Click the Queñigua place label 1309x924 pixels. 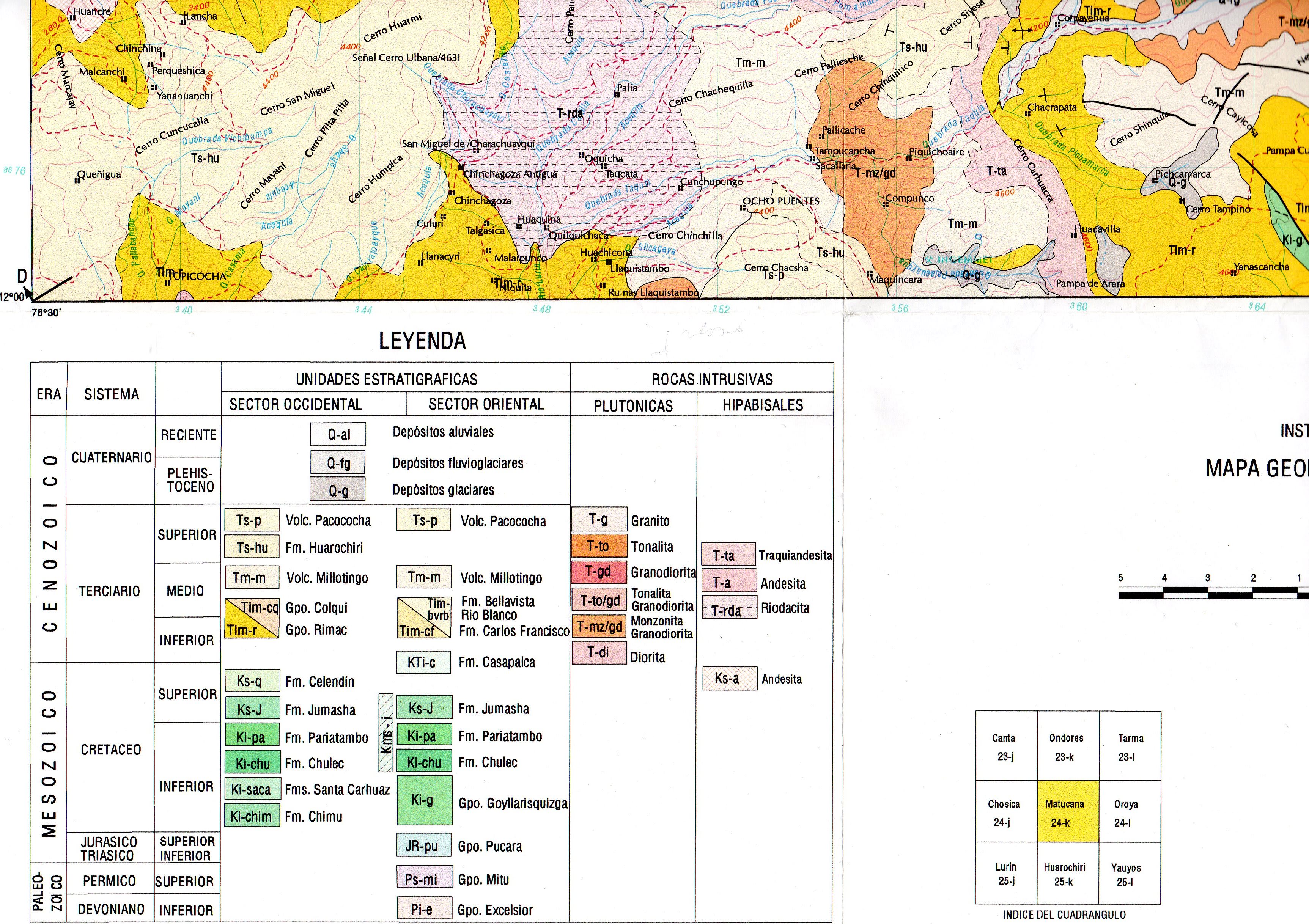[x=99, y=174]
